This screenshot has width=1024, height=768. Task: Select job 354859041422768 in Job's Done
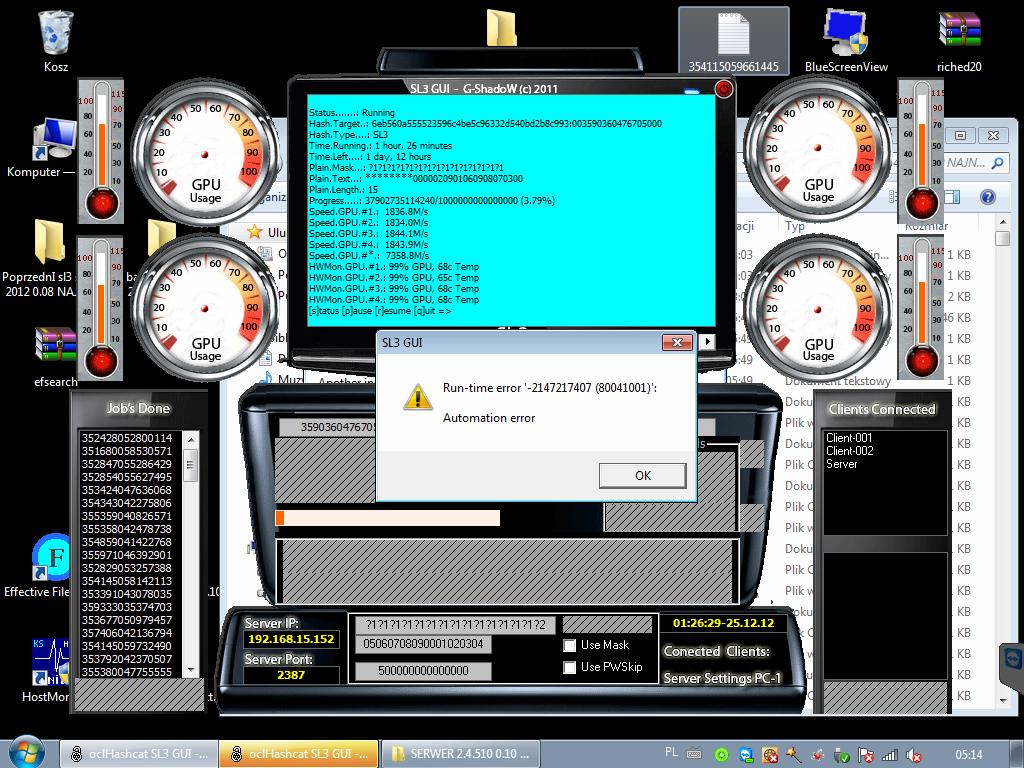click(127, 542)
